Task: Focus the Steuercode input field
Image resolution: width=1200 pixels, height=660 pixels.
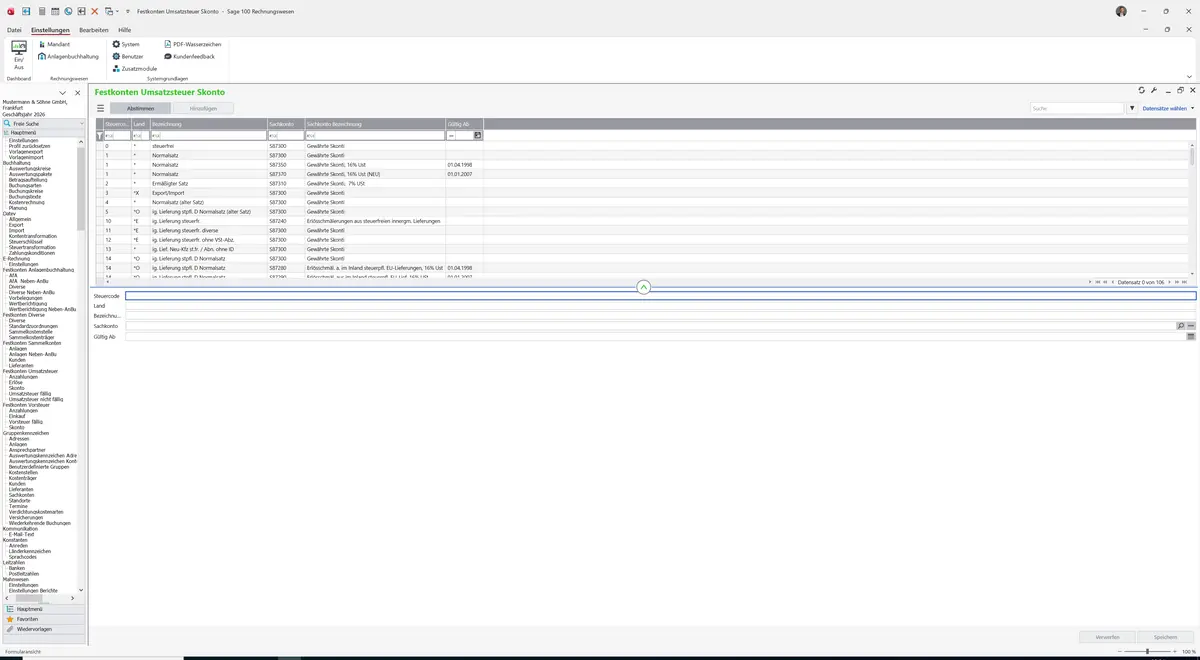Action: (660, 296)
